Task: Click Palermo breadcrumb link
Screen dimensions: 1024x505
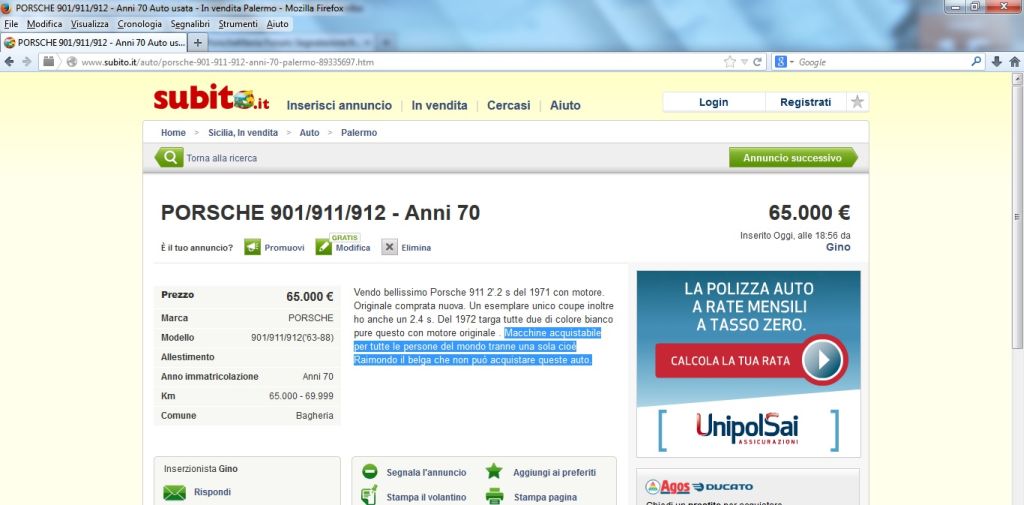Action: [359, 133]
